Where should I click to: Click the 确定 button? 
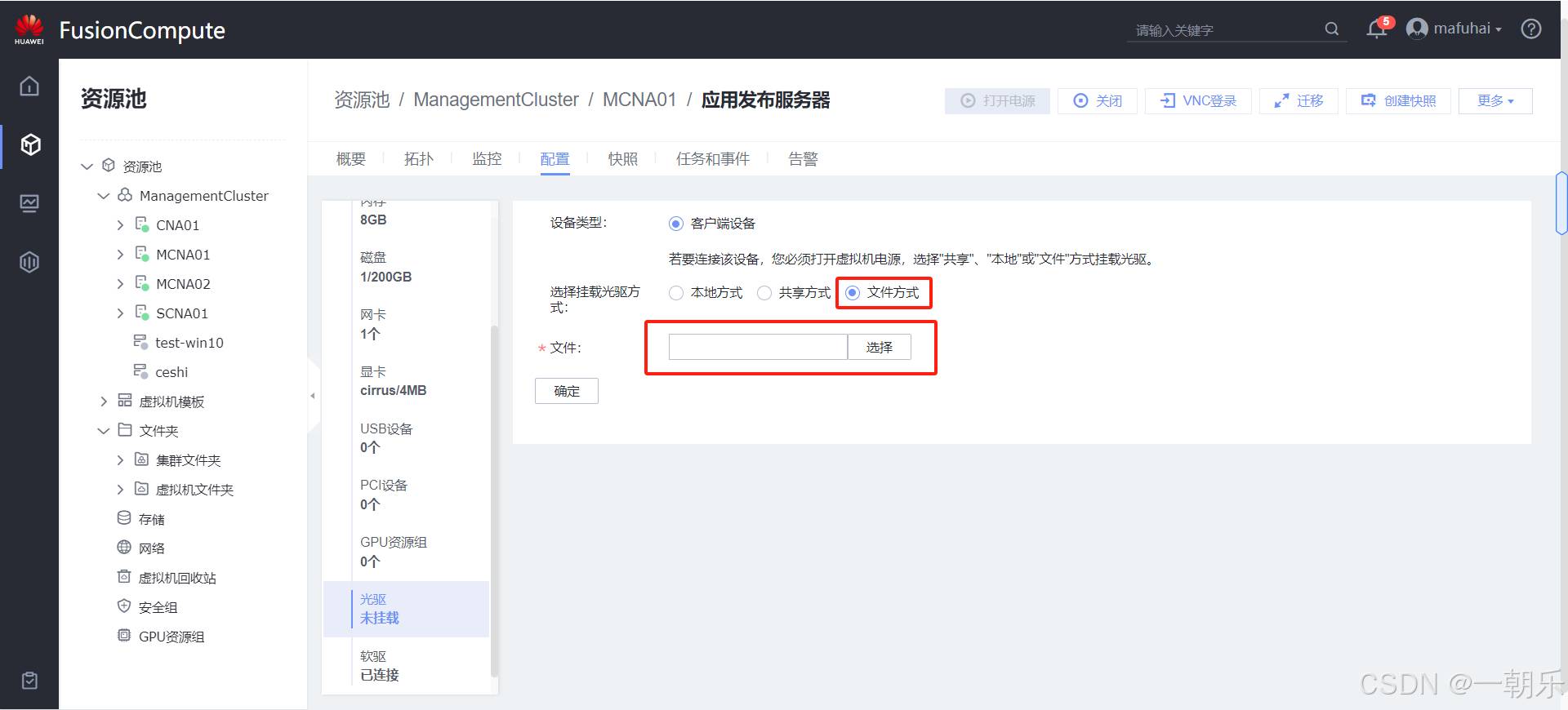(x=567, y=391)
